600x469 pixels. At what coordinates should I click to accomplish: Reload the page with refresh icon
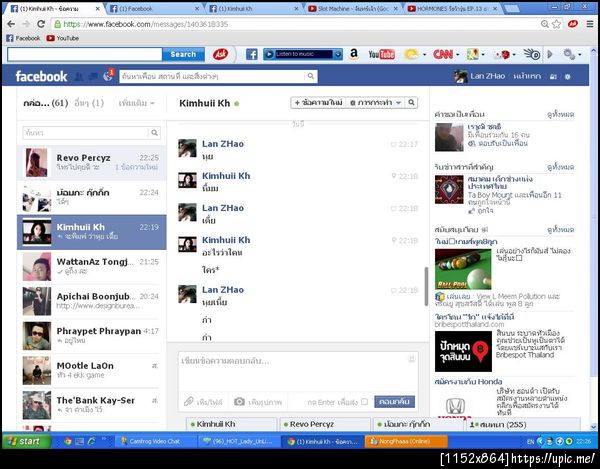(x=41, y=24)
